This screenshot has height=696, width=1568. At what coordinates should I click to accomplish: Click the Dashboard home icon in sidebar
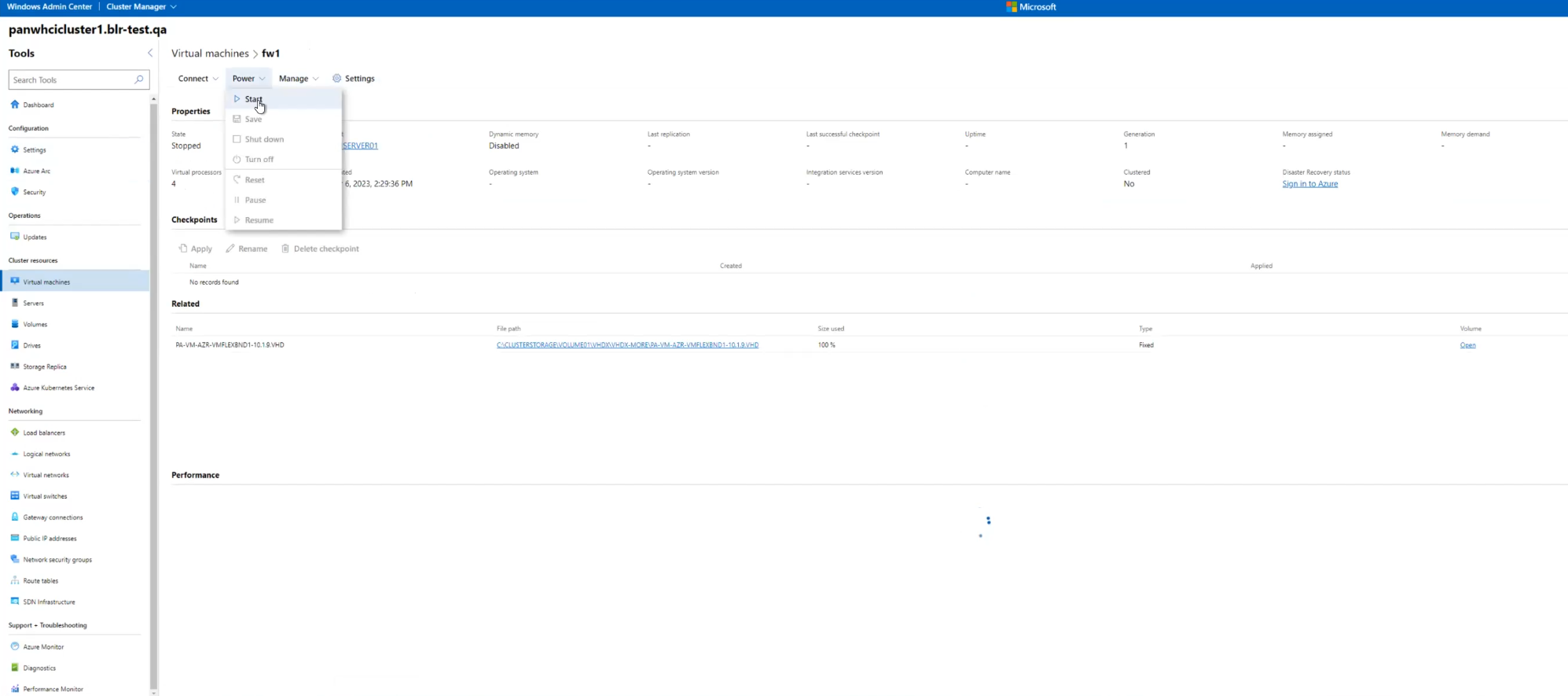(15, 105)
